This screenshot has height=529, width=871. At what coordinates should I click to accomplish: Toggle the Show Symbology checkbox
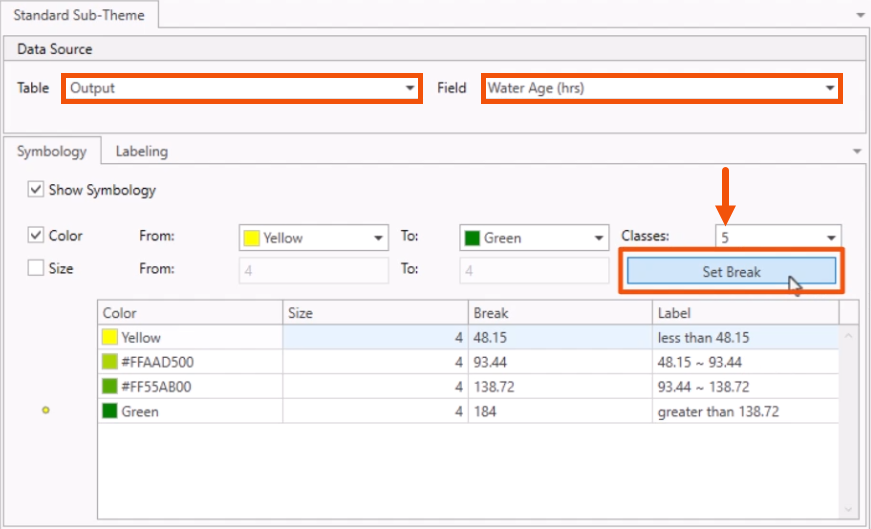[x=36, y=189]
